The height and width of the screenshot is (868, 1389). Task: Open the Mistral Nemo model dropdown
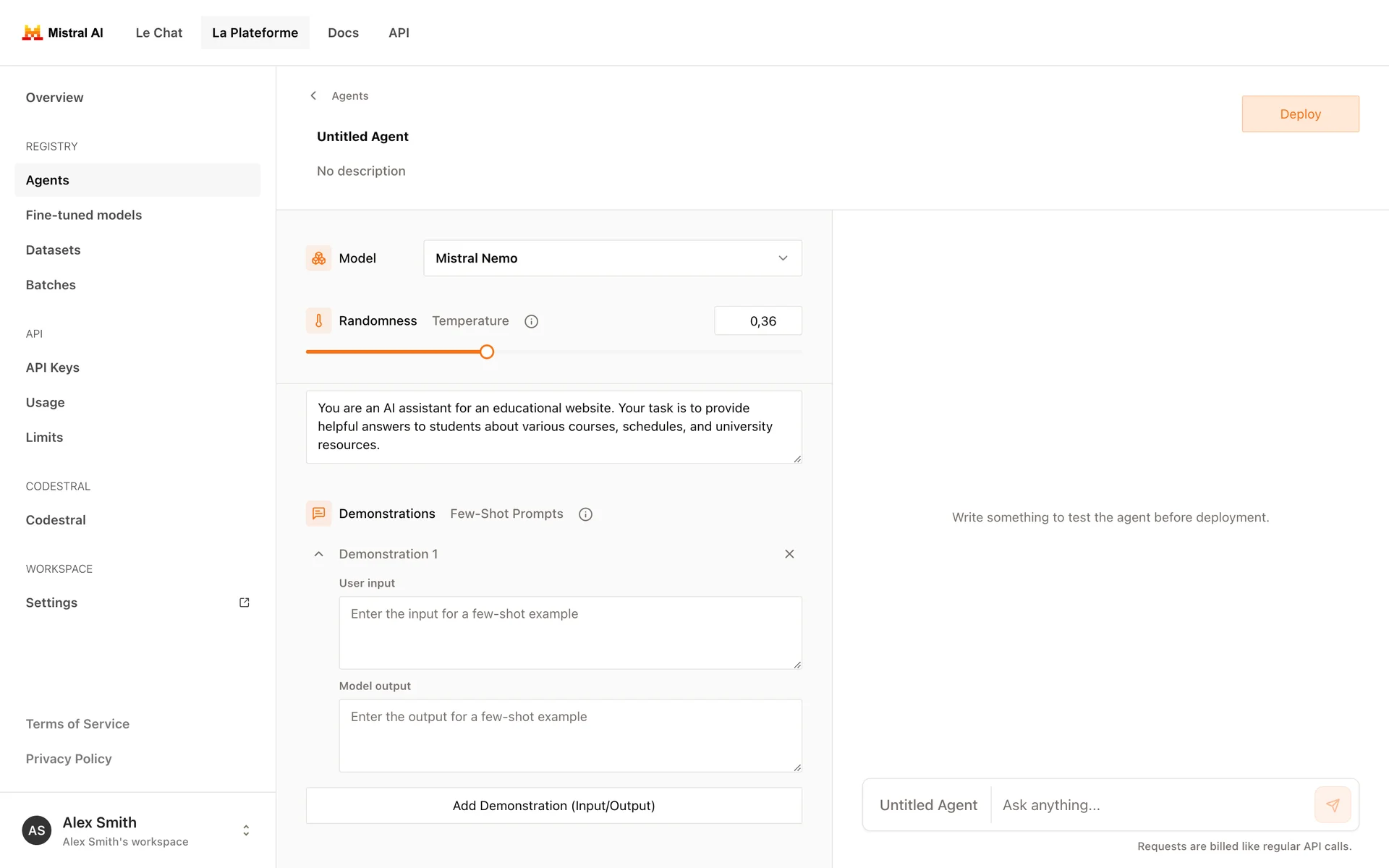[612, 258]
